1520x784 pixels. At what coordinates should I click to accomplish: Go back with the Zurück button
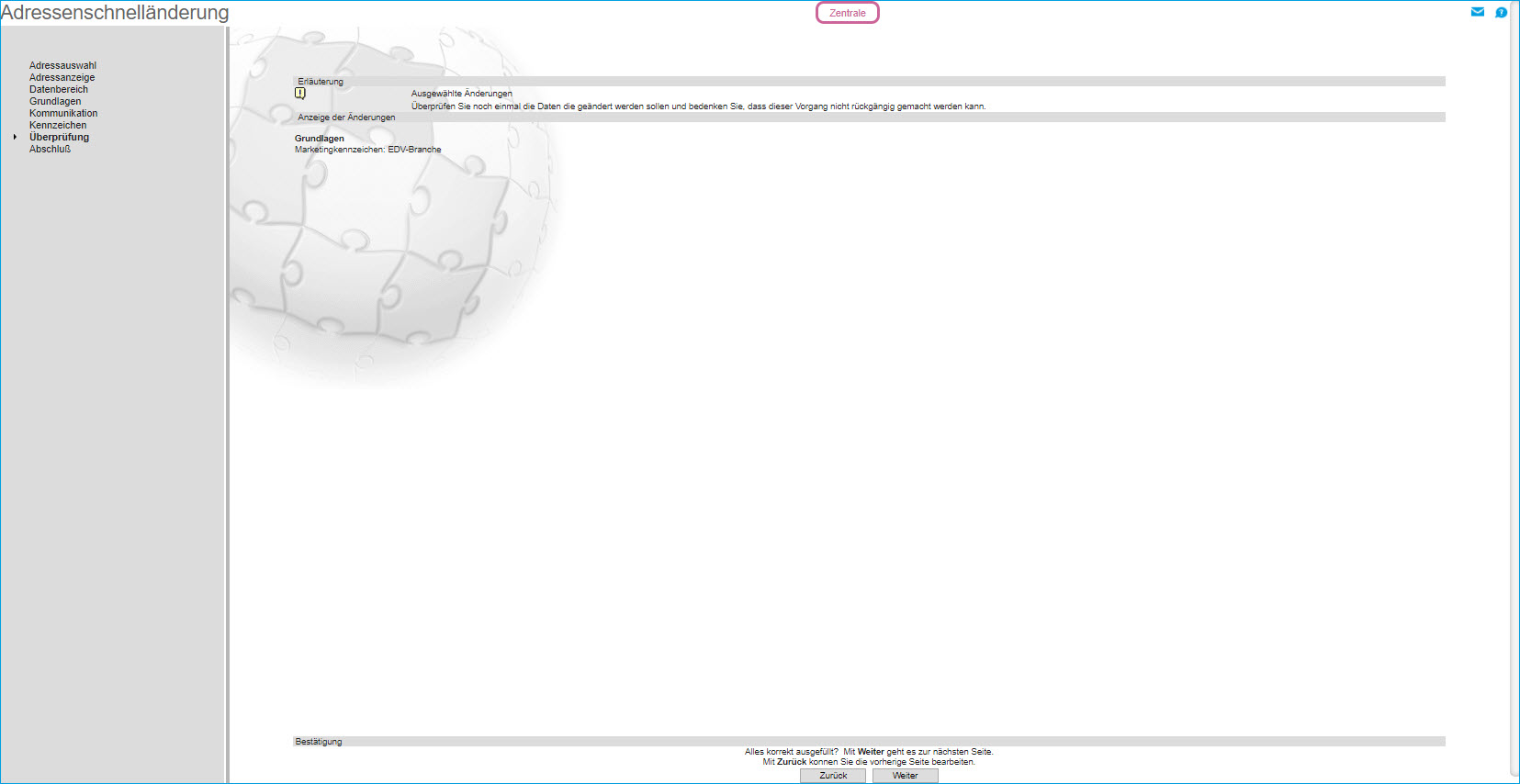pyautogui.click(x=833, y=776)
